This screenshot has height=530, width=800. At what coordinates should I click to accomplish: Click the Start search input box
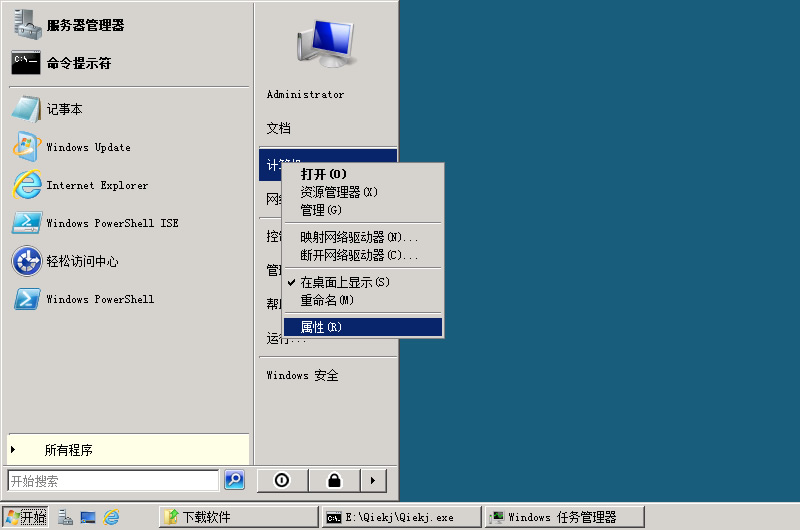pyautogui.click(x=112, y=481)
